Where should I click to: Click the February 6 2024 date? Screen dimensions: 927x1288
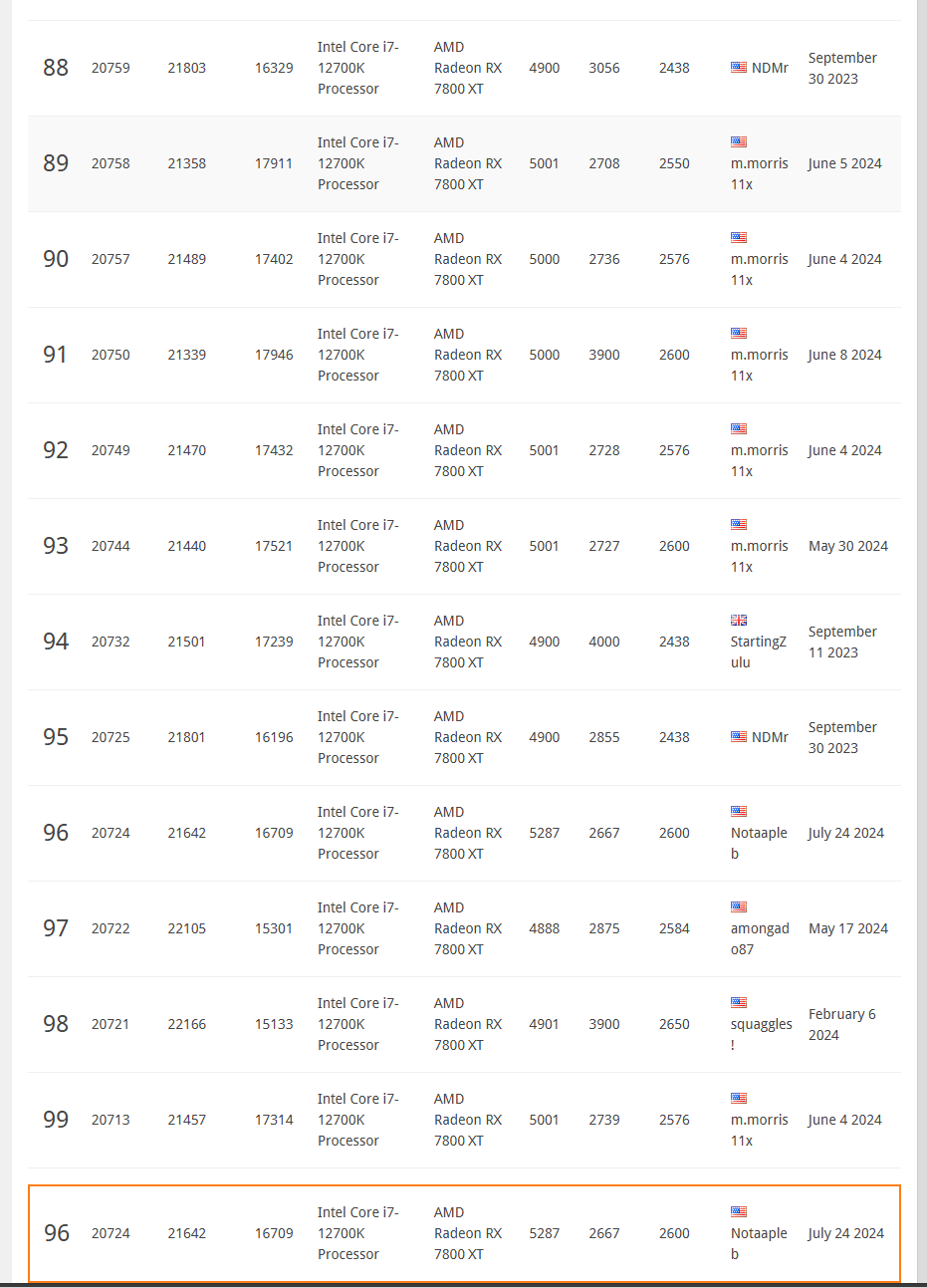click(x=842, y=1024)
